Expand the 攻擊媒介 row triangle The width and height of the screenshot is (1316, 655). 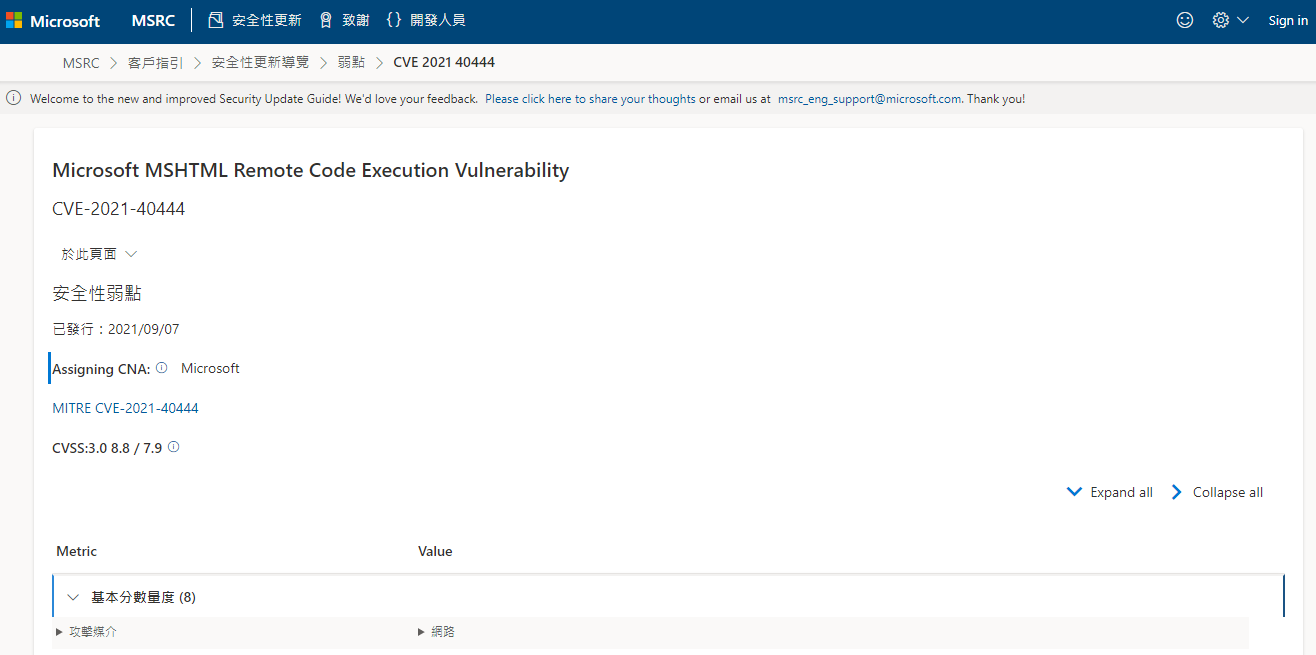60,632
